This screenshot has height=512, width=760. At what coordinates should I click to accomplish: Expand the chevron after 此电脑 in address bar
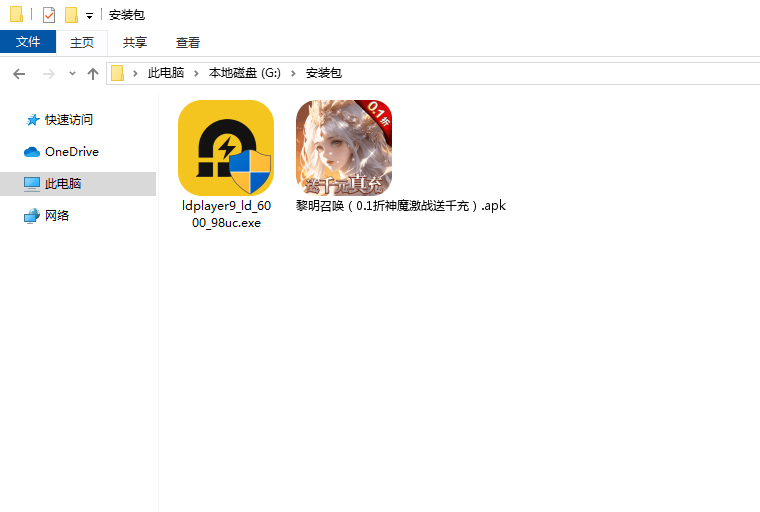tap(199, 74)
